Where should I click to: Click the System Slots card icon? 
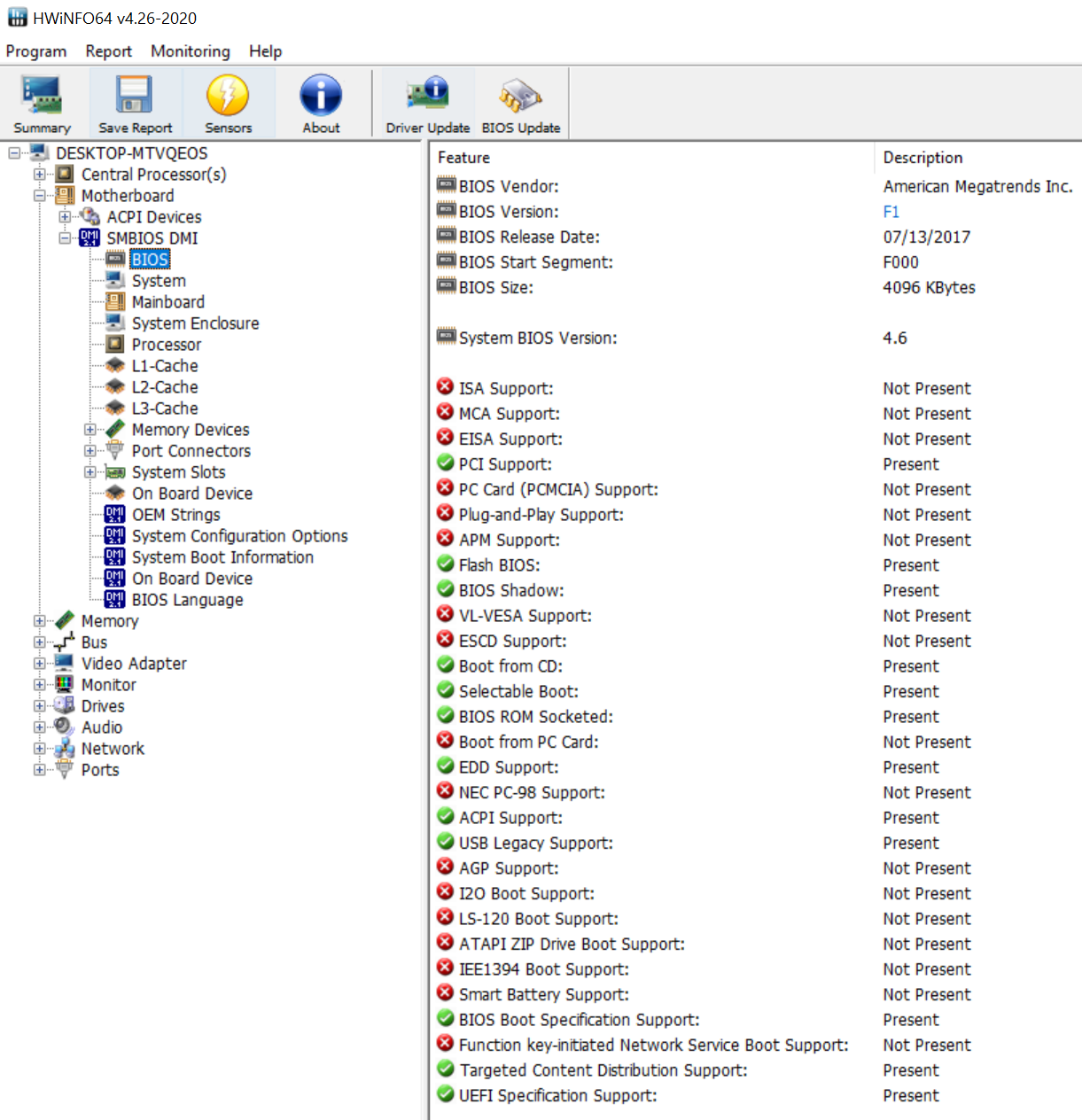tap(115, 472)
